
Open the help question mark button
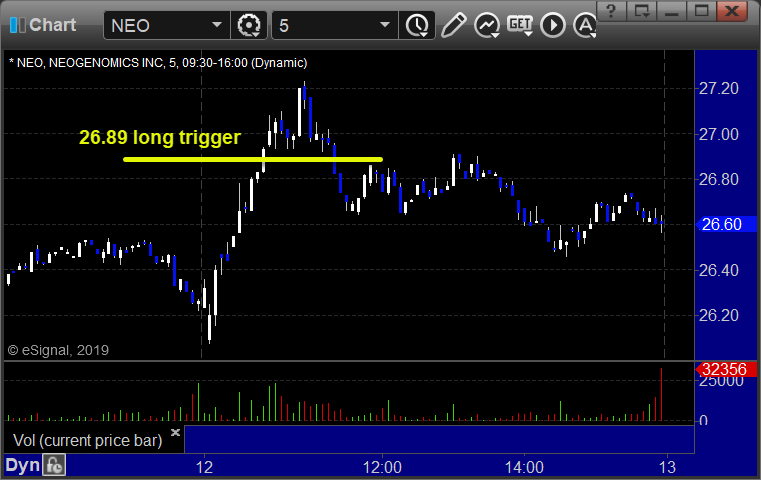pos(612,11)
